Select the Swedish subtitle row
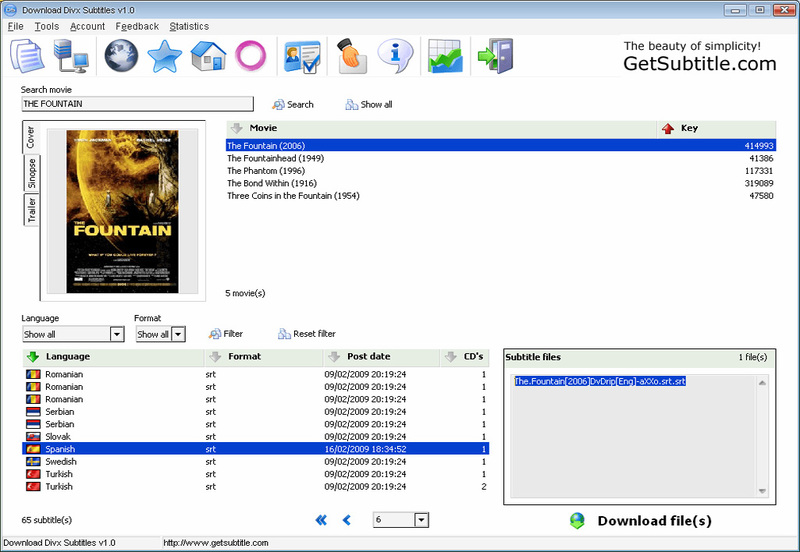Image resolution: width=800 pixels, height=552 pixels. pos(256,462)
